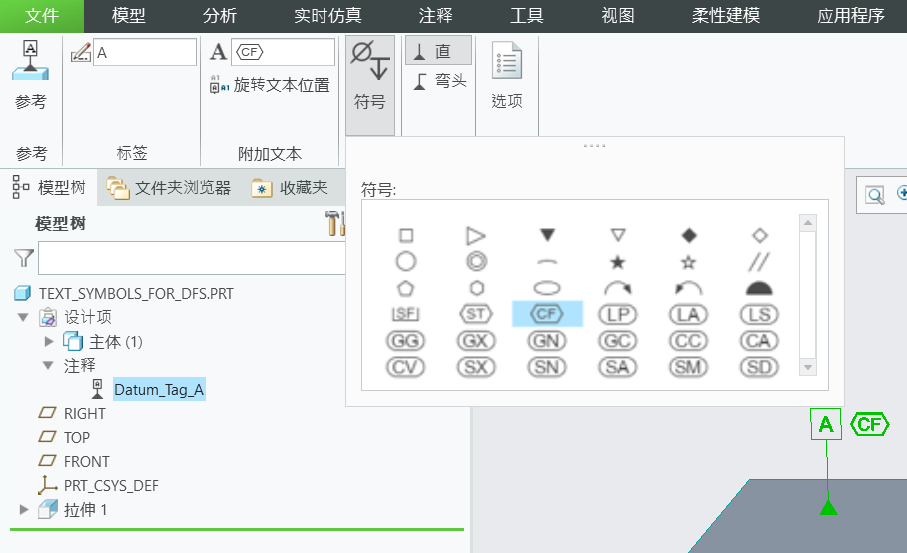Expand the 拉伸 1 feature node
Viewport: 907px width, 553px height.
click(24, 510)
